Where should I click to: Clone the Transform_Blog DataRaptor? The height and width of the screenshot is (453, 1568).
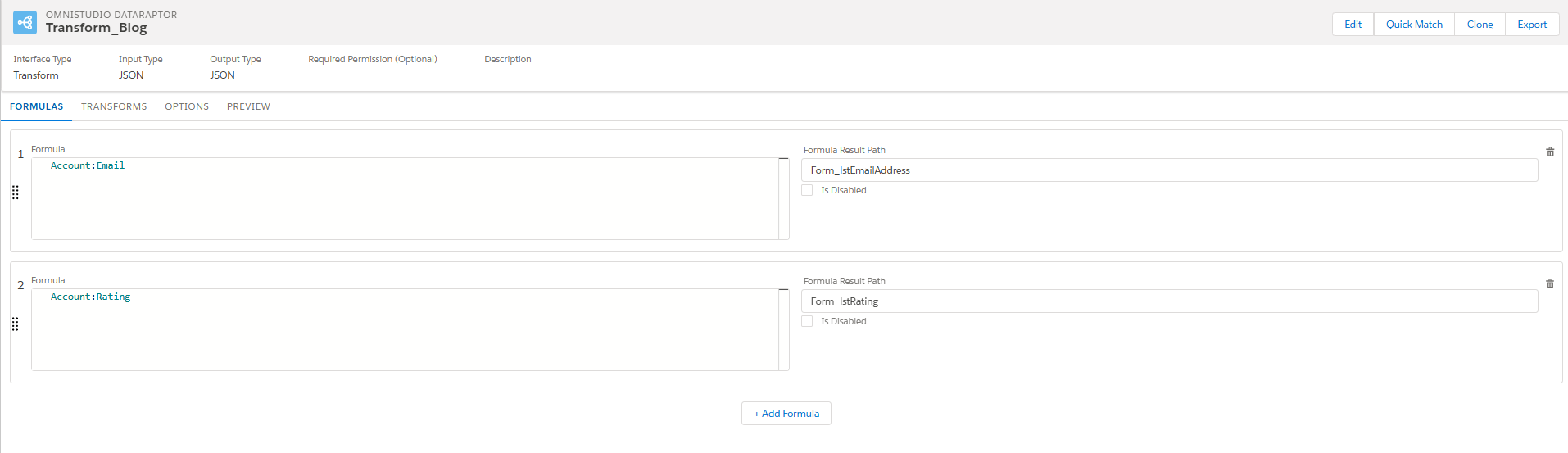click(x=1480, y=25)
